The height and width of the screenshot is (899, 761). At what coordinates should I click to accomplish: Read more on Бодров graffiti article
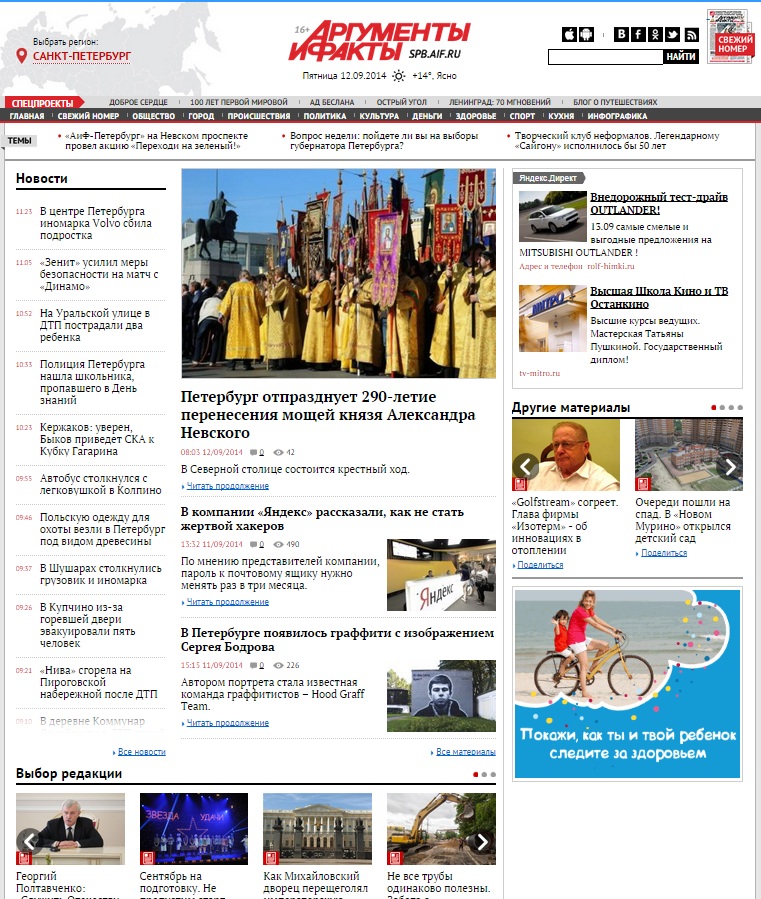[x=228, y=723]
